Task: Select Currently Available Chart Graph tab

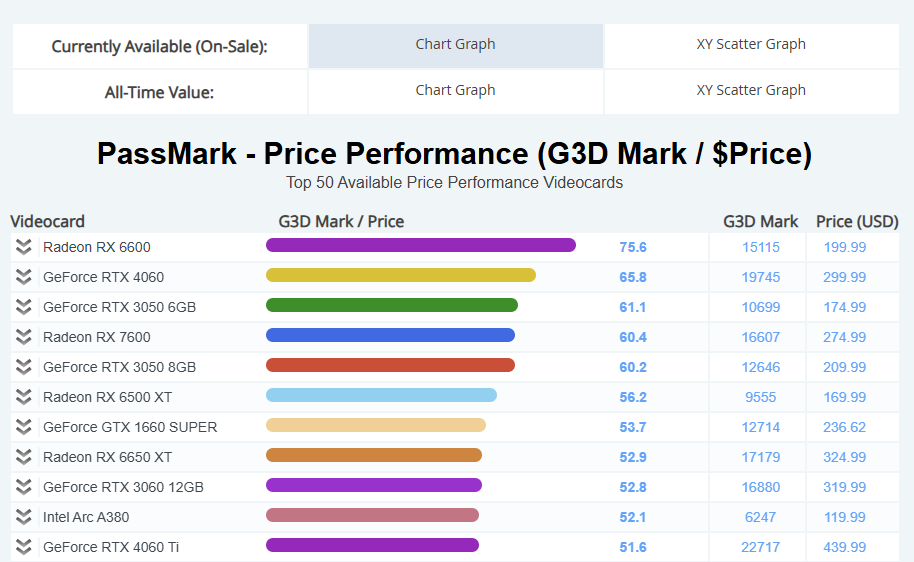Action: click(455, 45)
